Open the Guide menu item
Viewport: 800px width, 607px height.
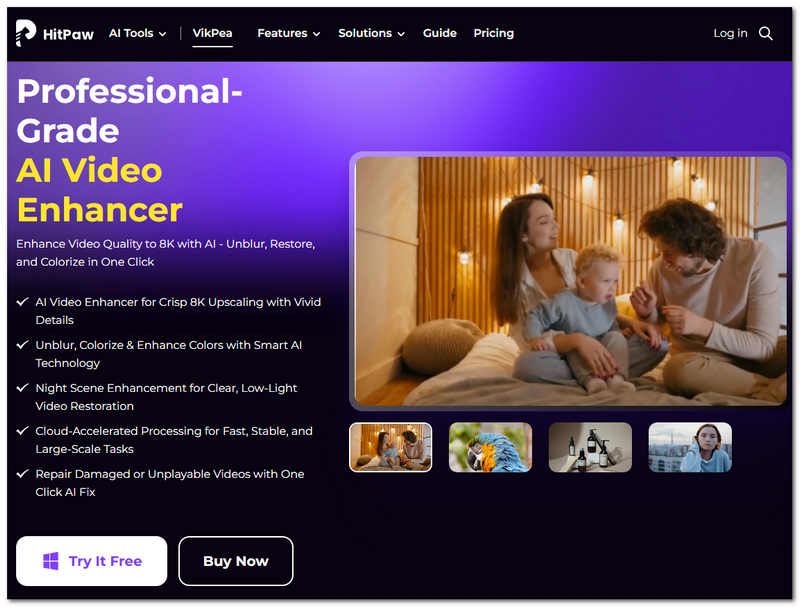439,33
